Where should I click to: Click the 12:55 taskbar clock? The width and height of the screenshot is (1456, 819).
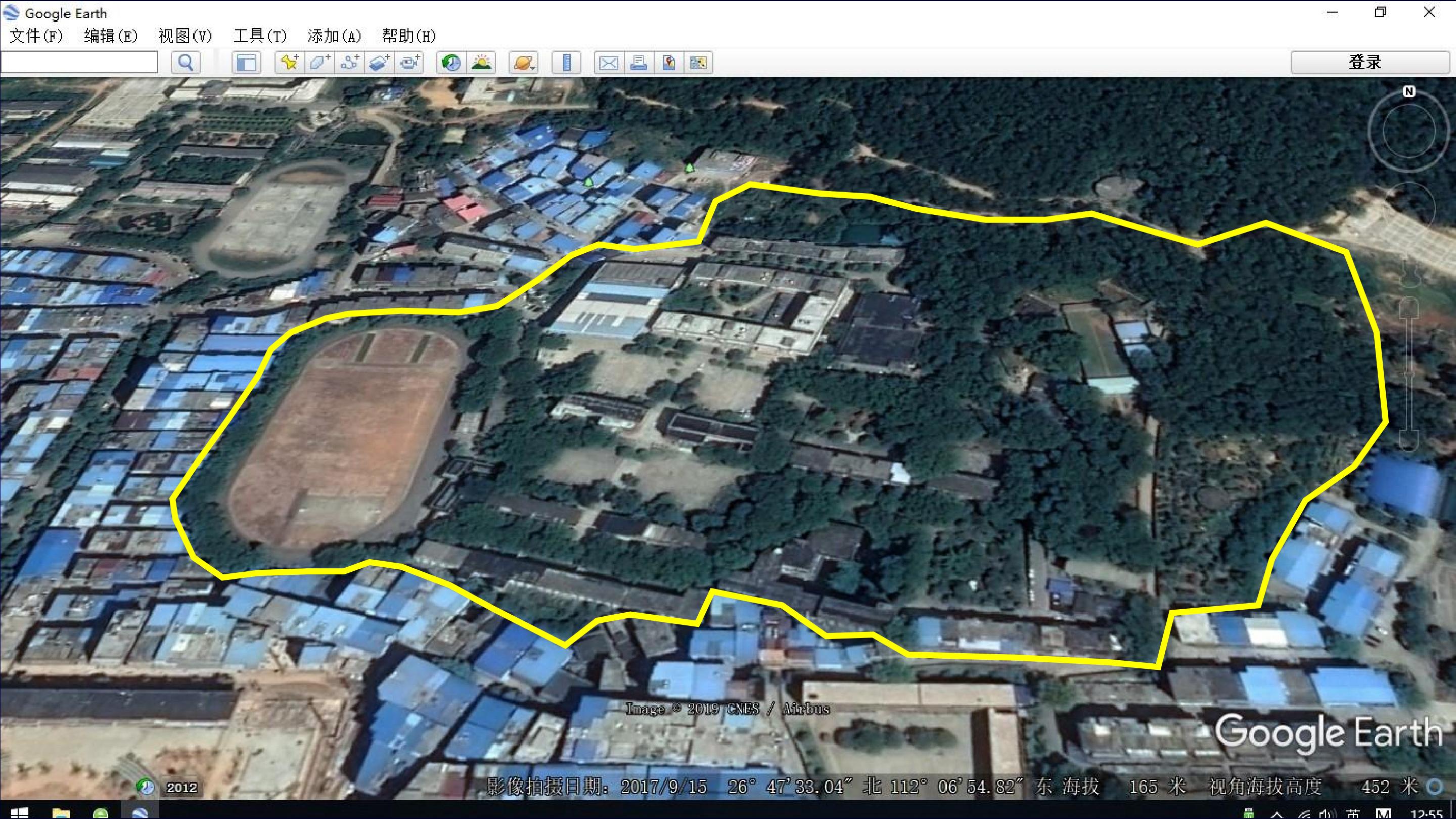click(x=1427, y=814)
